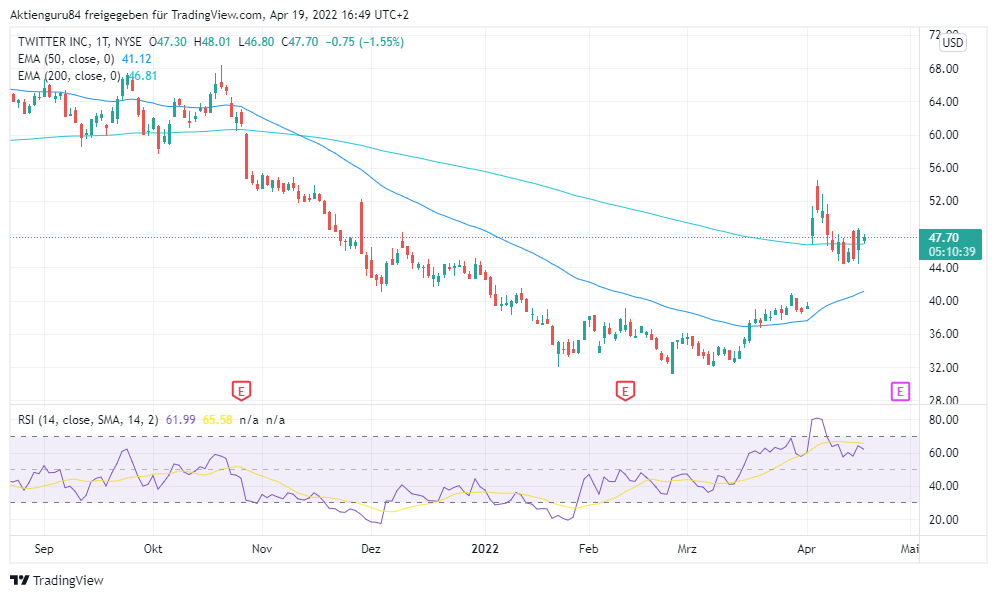
Task: Click the TradingView.com text in the header
Action: tap(217, 15)
